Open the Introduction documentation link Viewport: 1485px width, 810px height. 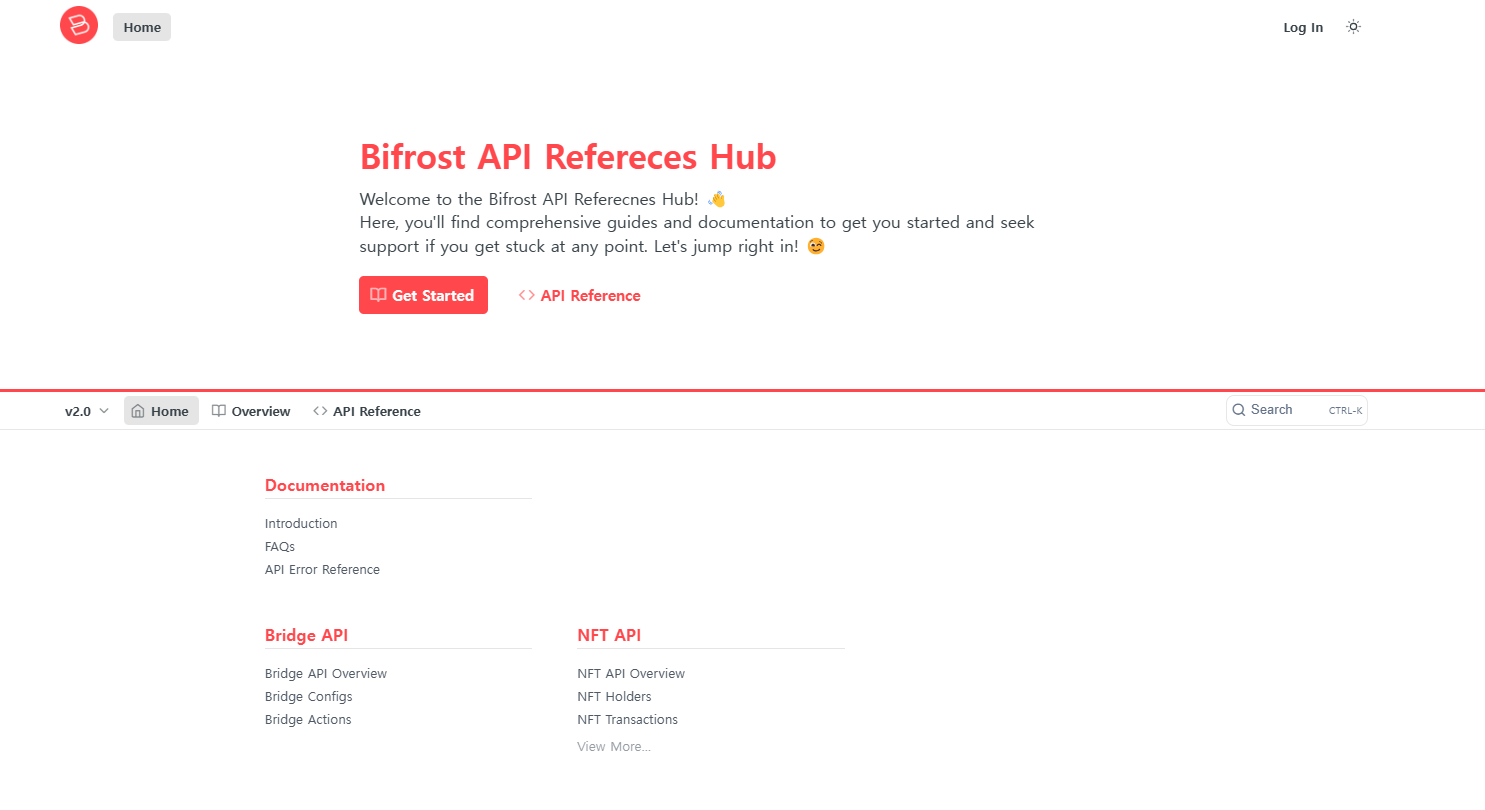click(301, 524)
